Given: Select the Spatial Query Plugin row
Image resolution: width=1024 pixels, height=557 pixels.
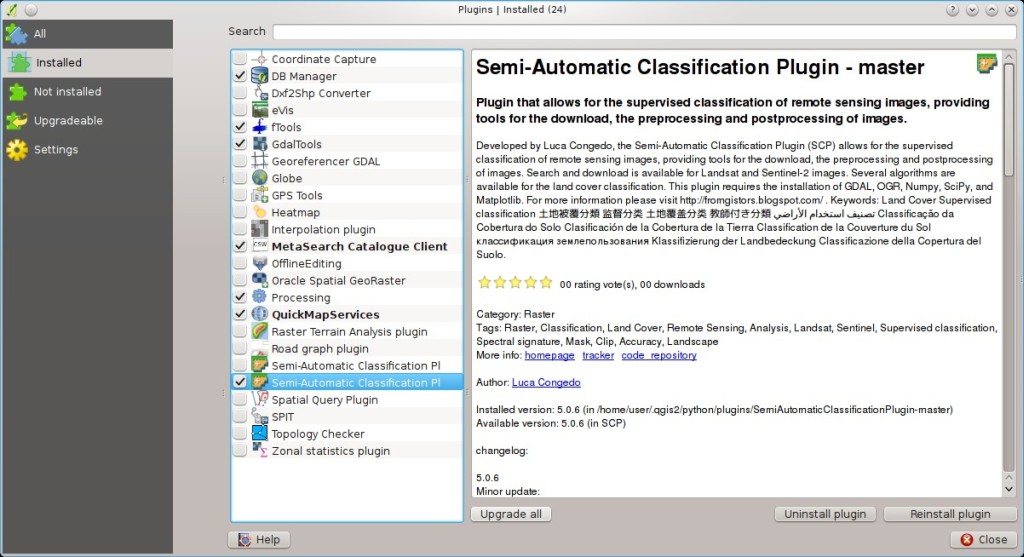Looking at the screenshot, I should (347, 399).
